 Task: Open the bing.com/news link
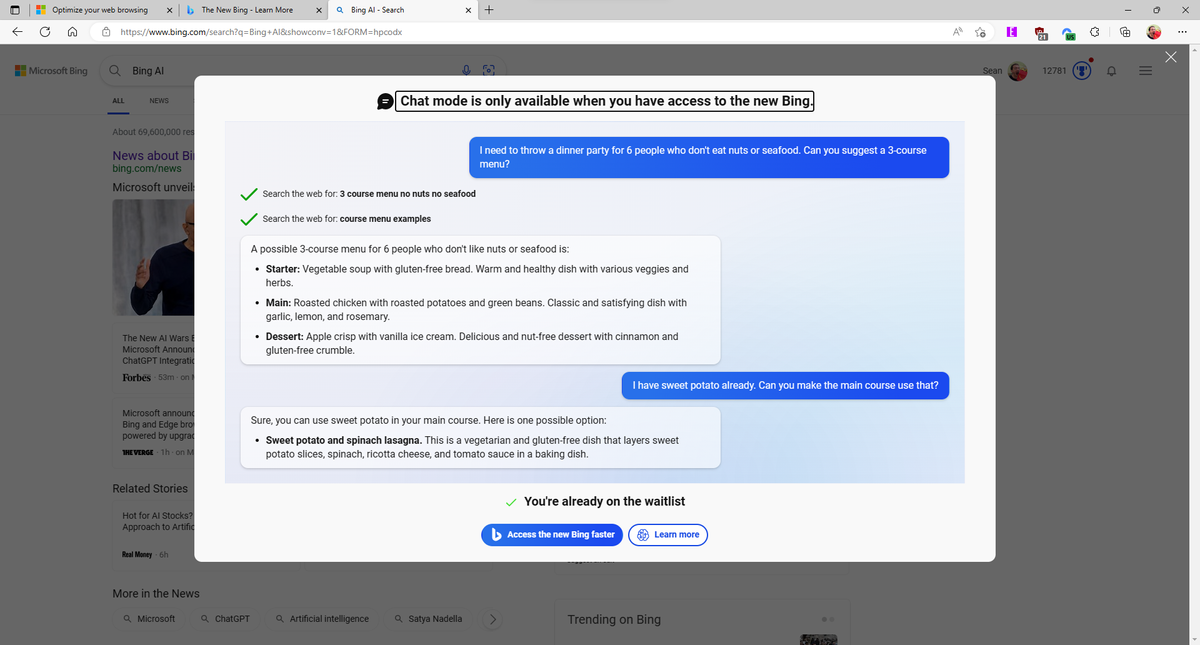pos(147,169)
